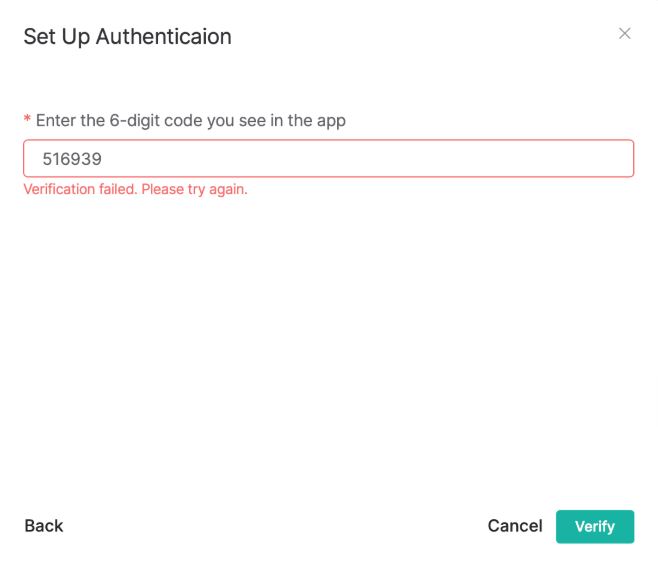The width and height of the screenshot is (658, 571).
Task: Place cursor on the 516939 code text
Action: click(72, 159)
